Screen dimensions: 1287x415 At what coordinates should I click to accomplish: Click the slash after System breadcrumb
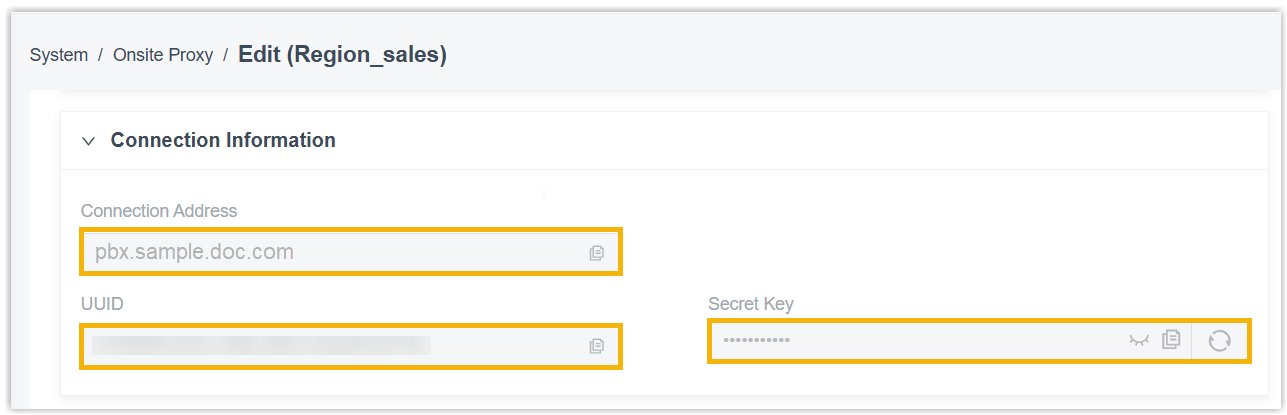(x=101, y=55)
